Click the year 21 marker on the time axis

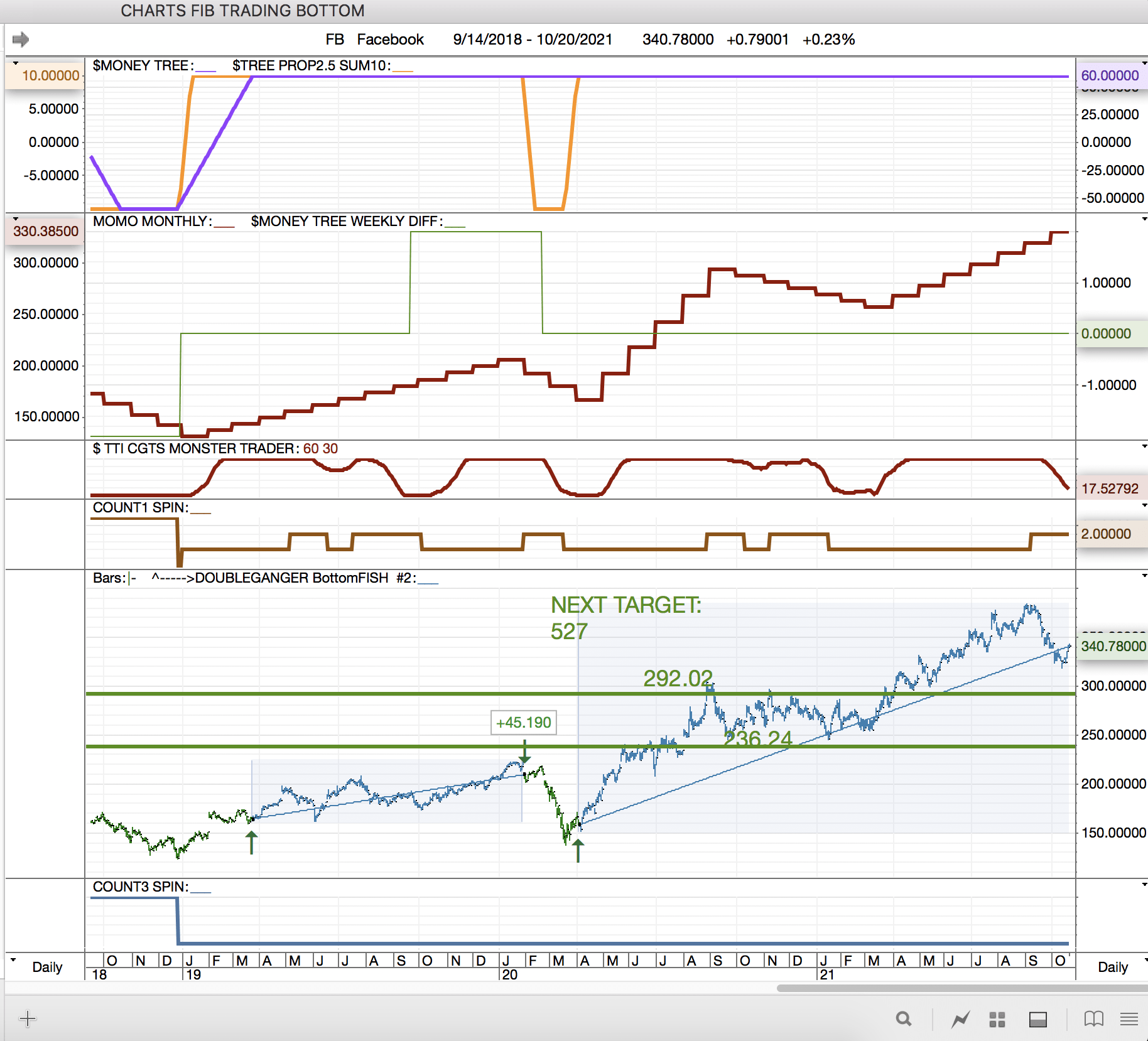(x=827, y=974)
